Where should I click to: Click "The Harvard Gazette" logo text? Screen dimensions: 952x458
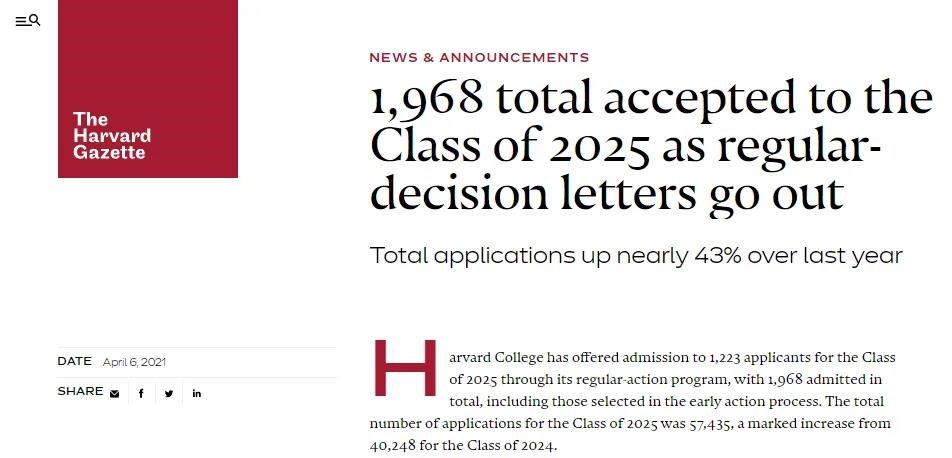[x=112, y=135]
